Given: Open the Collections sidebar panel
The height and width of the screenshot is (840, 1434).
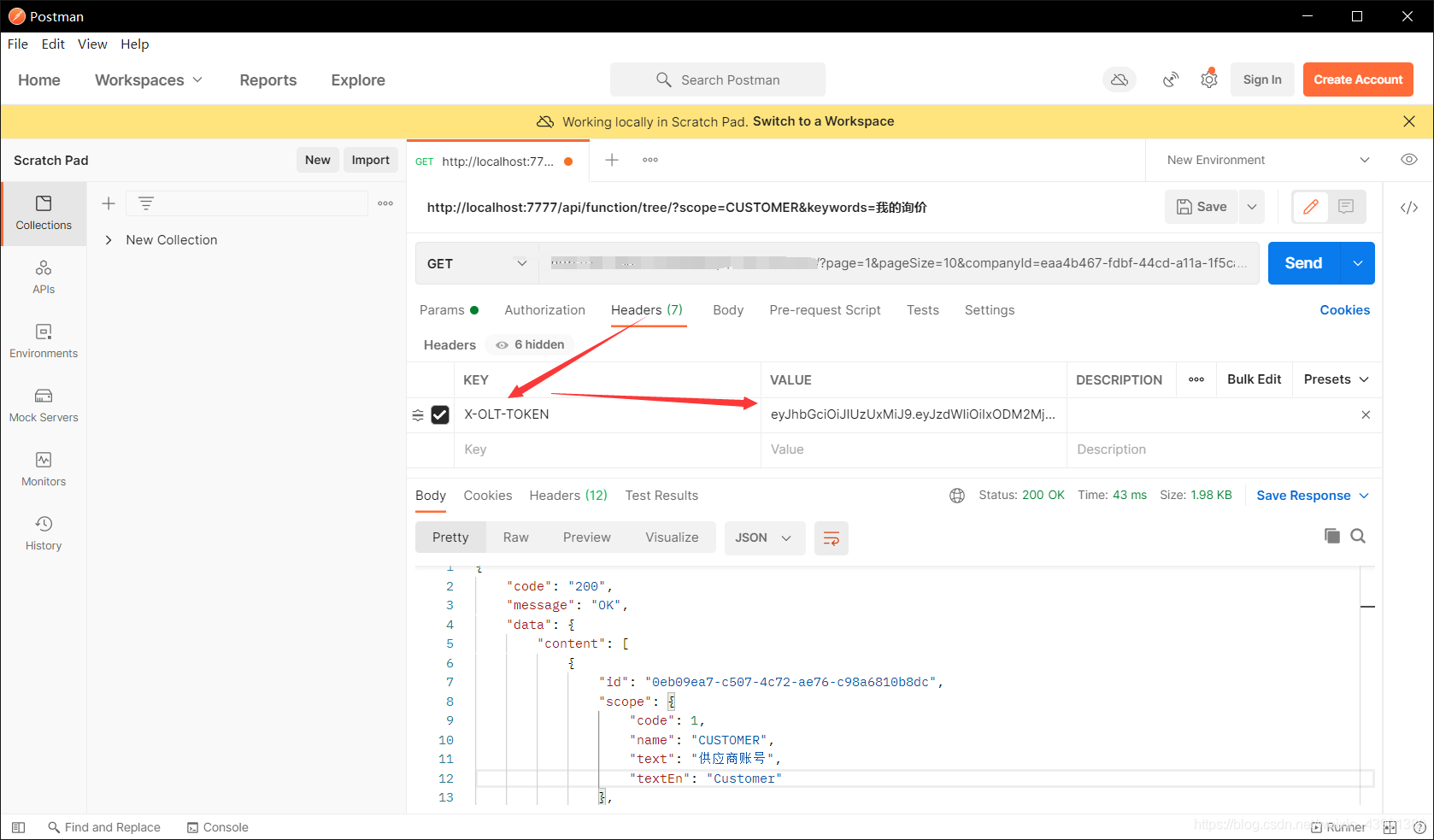Looking at the screenshot, I should [x=44, y=214].
